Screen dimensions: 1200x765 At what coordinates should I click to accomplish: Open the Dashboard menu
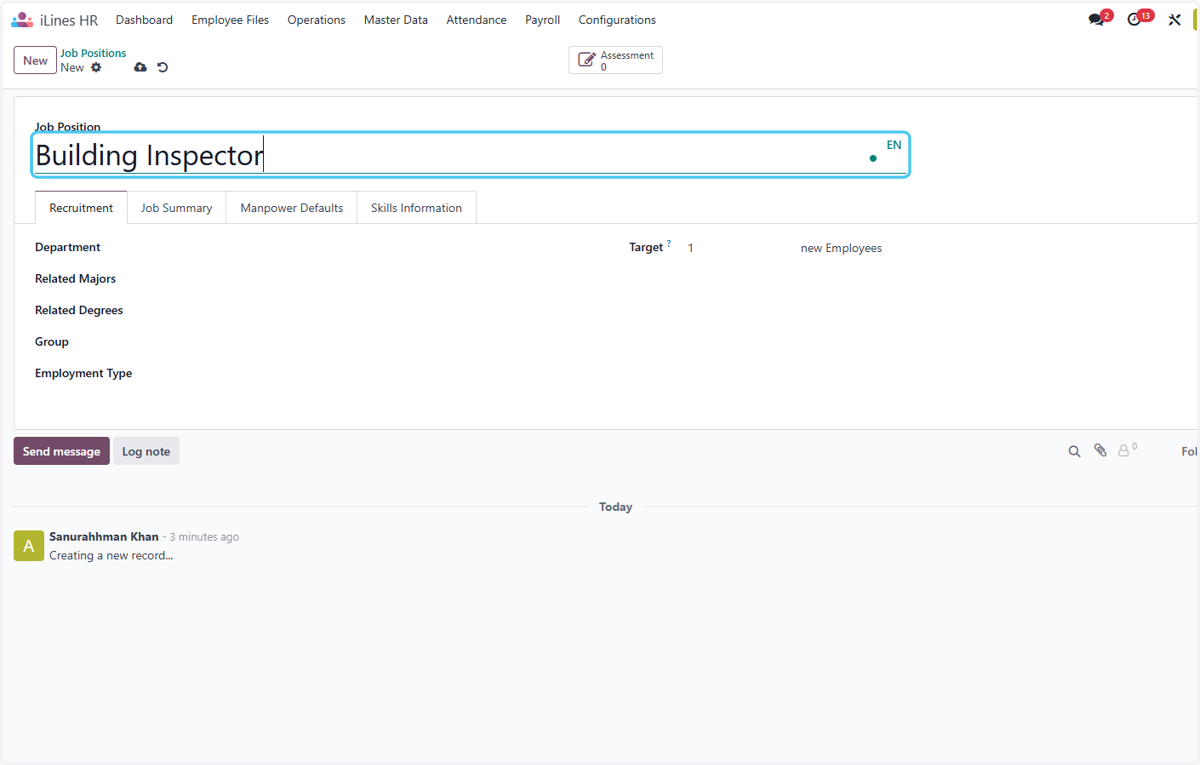144,20
